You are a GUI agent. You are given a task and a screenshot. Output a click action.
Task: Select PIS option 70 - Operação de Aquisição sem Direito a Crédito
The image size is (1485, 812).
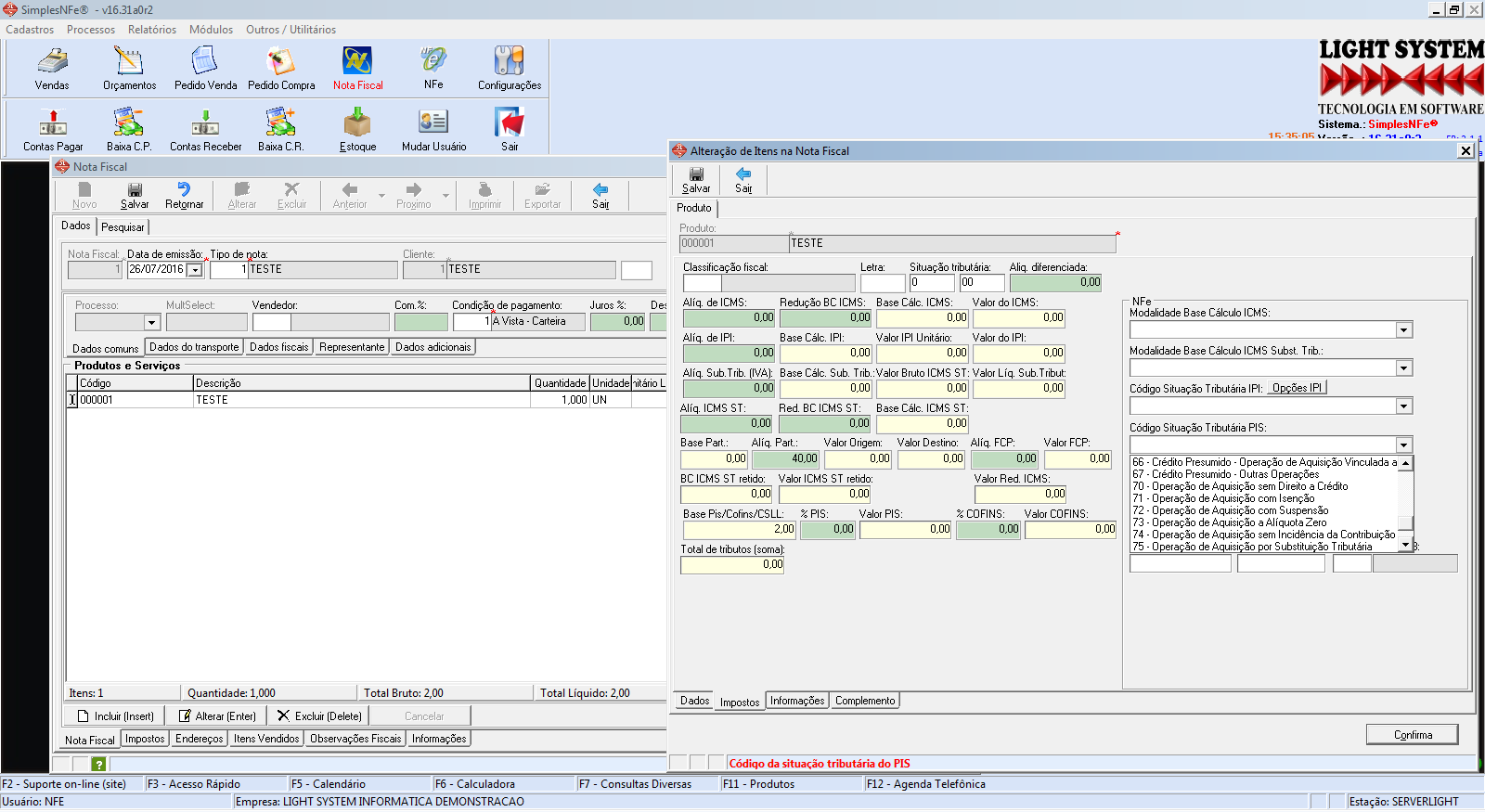1240,486
